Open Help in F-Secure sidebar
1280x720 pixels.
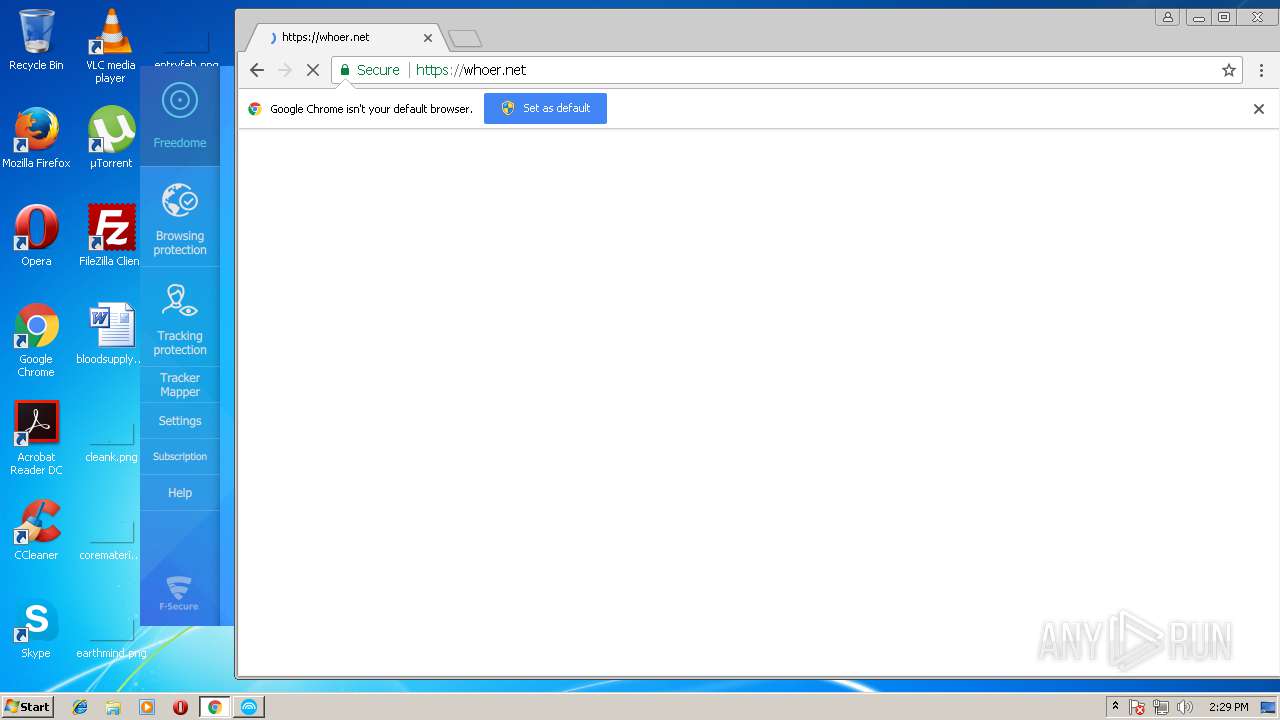click(x=180, y=493)
